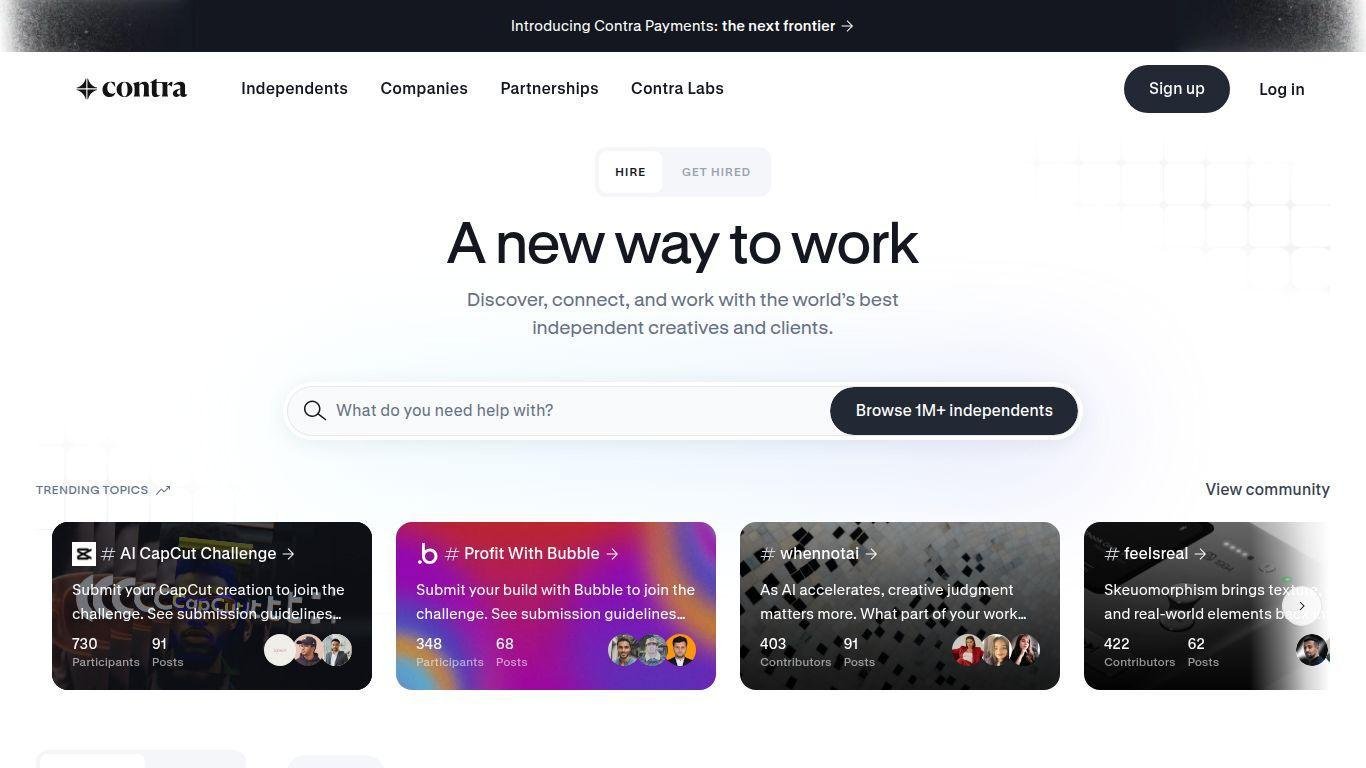The width and height of the screenshot is (1366, 768).
Task: Click the search magnifier icon
Action: pyautogui.click(x=315, y=411)
